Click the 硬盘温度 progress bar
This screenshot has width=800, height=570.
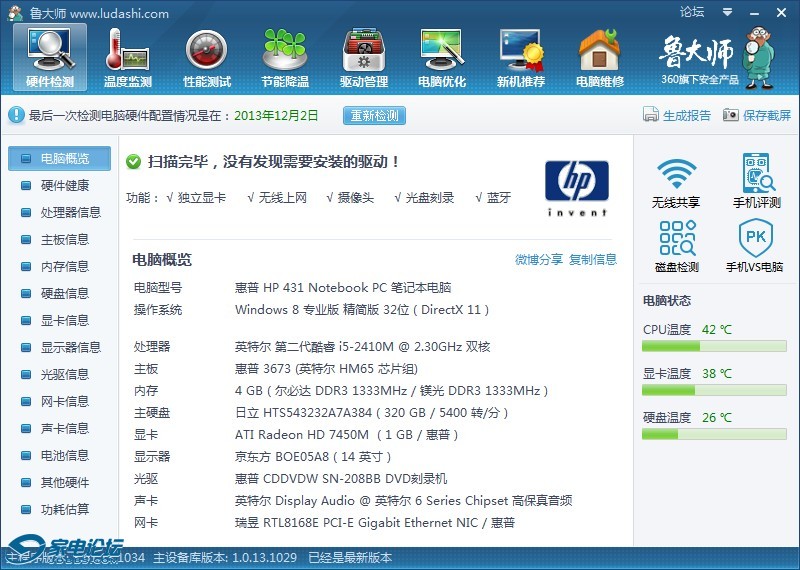pyautogui.click(x=714, y=434)
